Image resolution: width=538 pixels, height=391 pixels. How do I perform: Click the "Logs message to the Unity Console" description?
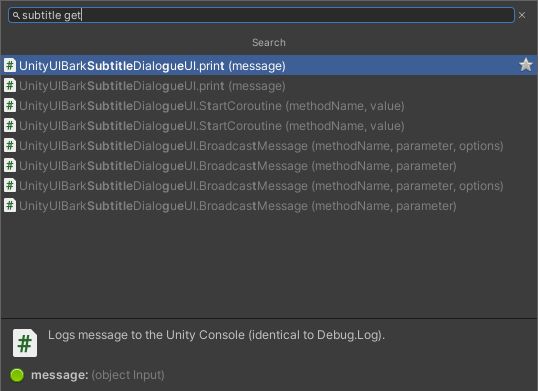pos(217,335)
